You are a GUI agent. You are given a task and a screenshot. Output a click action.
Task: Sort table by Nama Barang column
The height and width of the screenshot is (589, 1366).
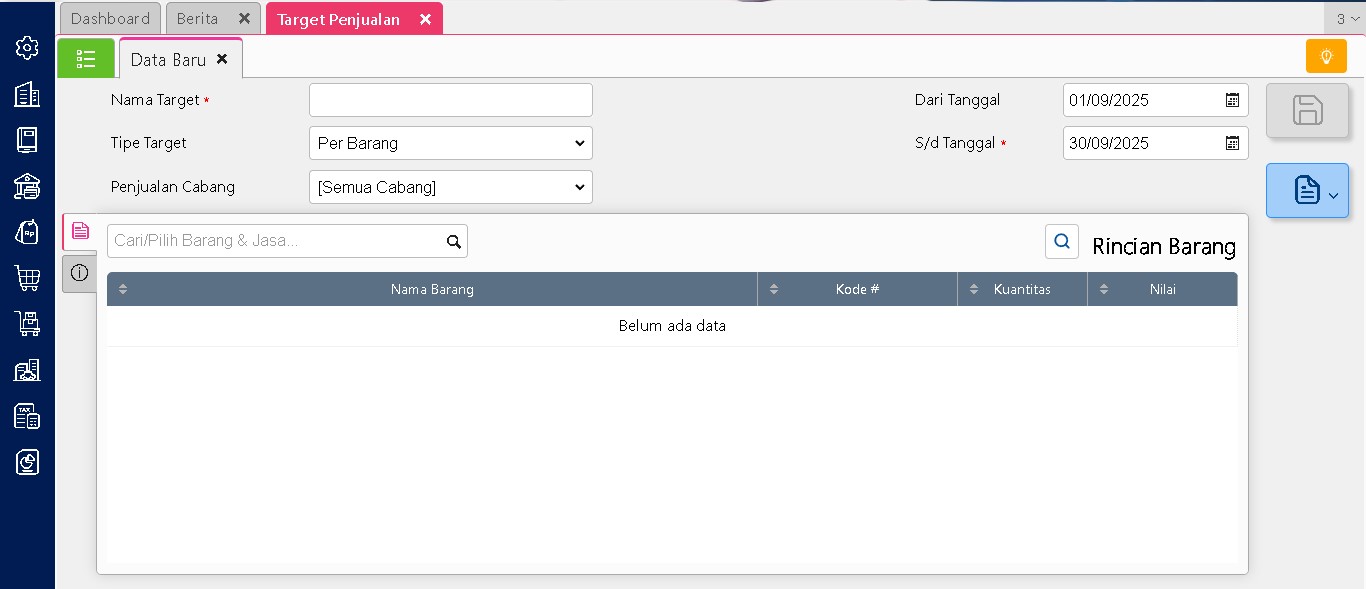pos(432,289)
